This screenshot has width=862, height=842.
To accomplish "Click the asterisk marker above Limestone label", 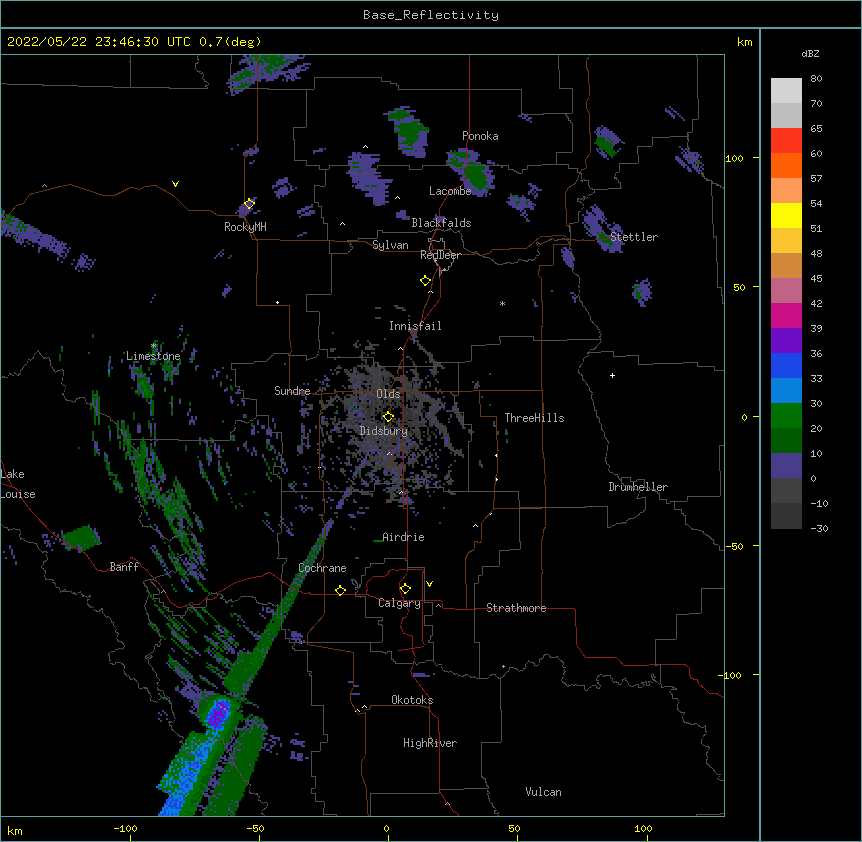I will [x=153, y=346].
